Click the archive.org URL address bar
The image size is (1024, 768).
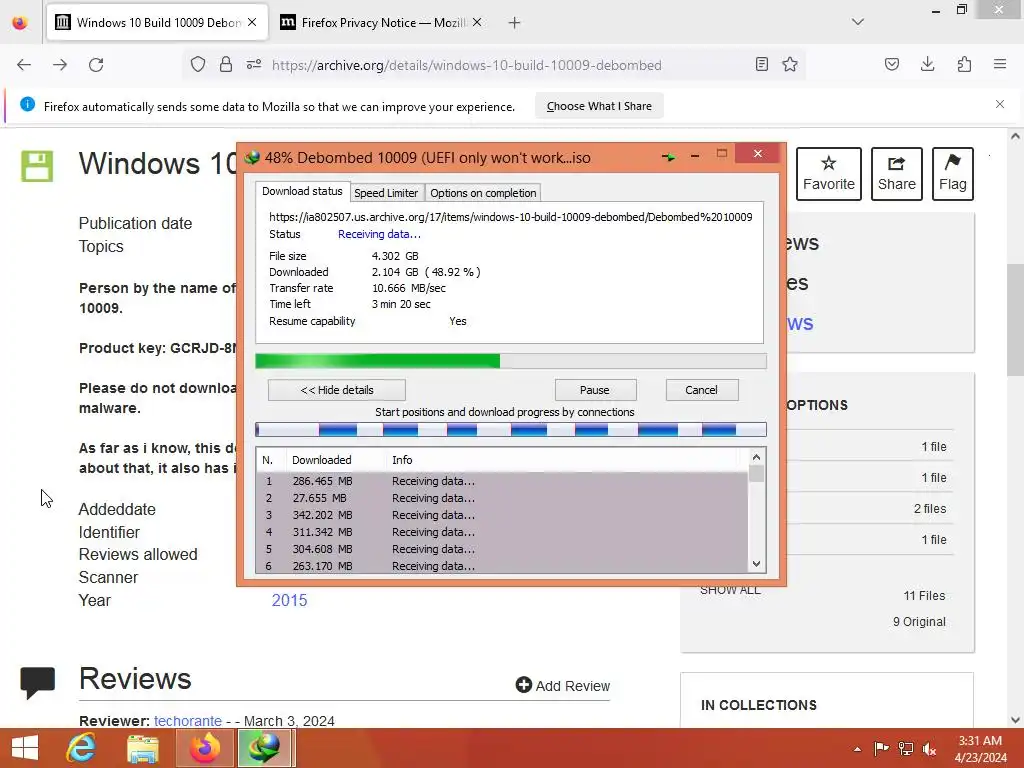pos(466,65)
